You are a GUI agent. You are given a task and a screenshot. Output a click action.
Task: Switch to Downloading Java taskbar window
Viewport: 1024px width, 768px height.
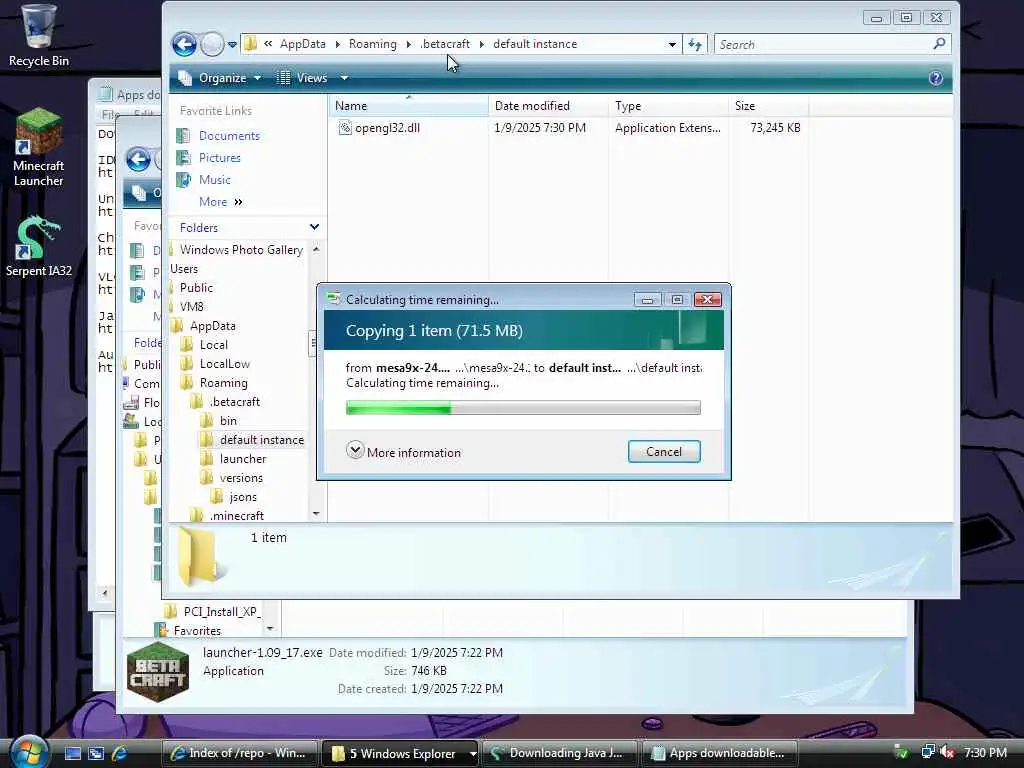click(x=561, y=754)
